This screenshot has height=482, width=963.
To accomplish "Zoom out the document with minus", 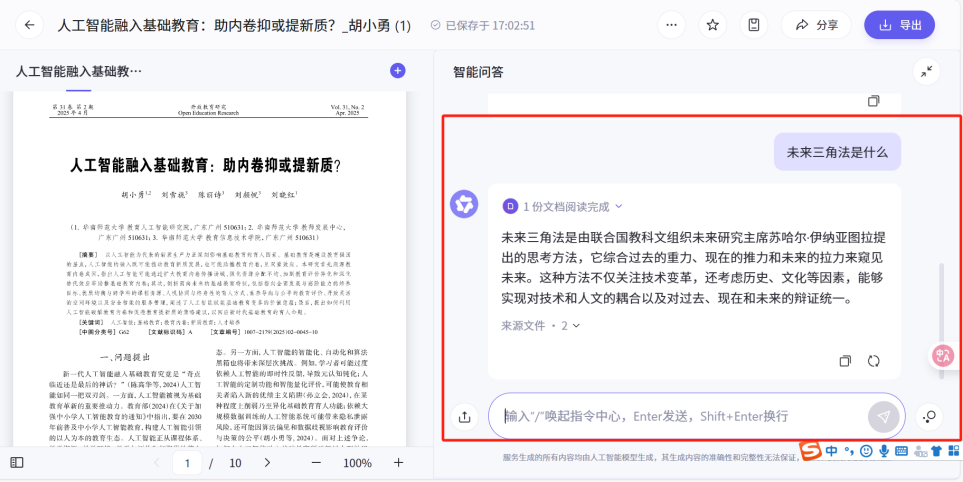I will pyautogui.click(x=316, y=462).
